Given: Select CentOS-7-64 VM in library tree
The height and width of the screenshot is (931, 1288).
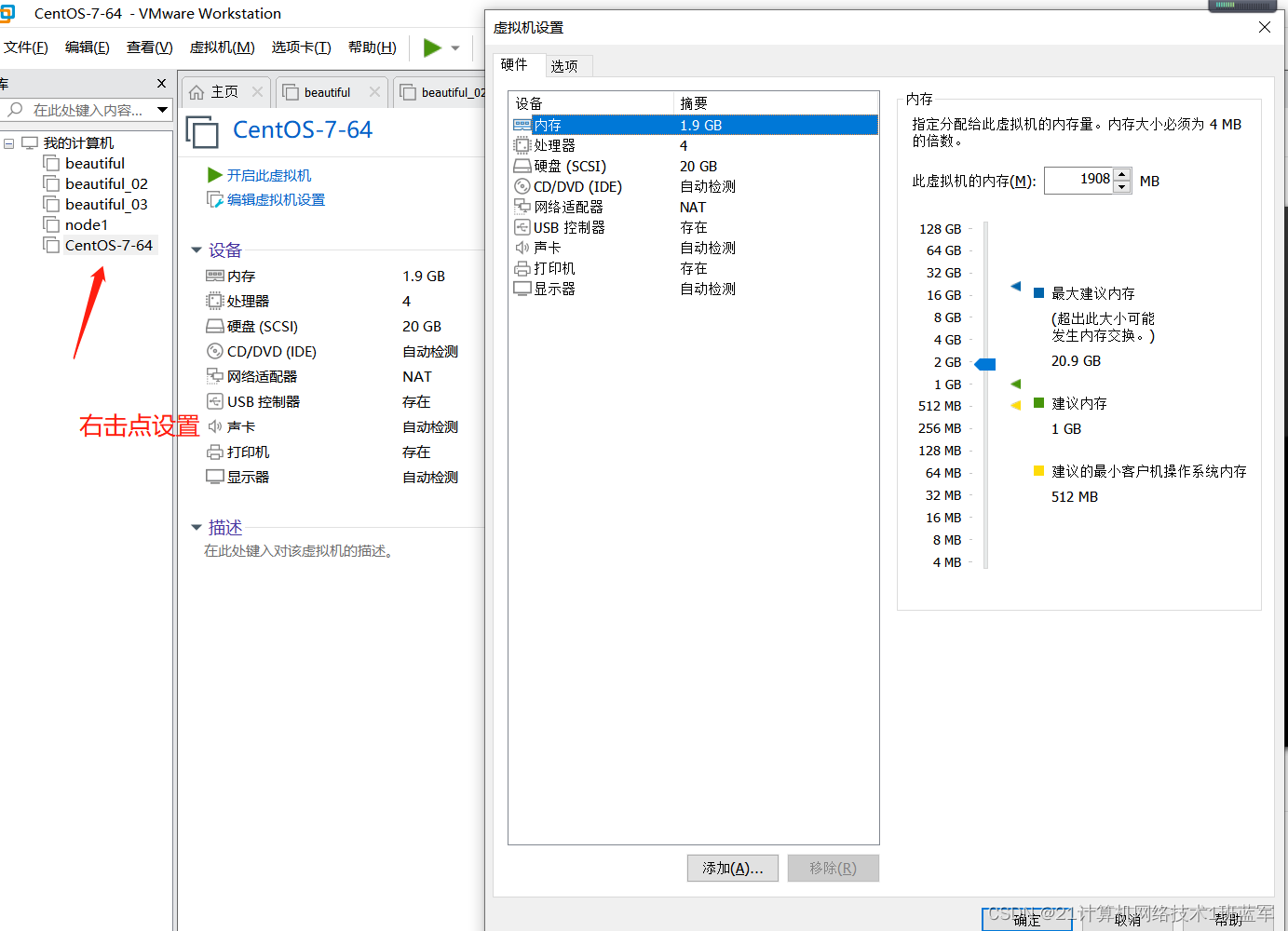Looking at the screenshot, I should (108, 246).
